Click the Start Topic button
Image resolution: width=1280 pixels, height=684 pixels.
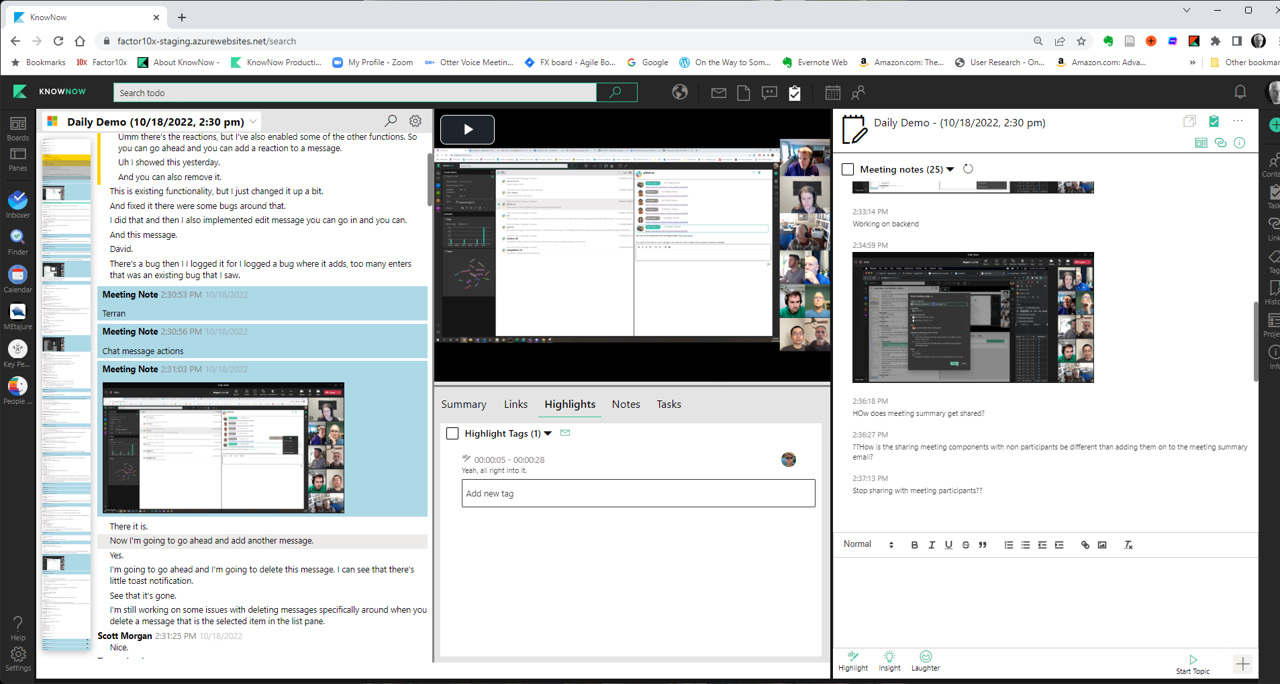1192,663
